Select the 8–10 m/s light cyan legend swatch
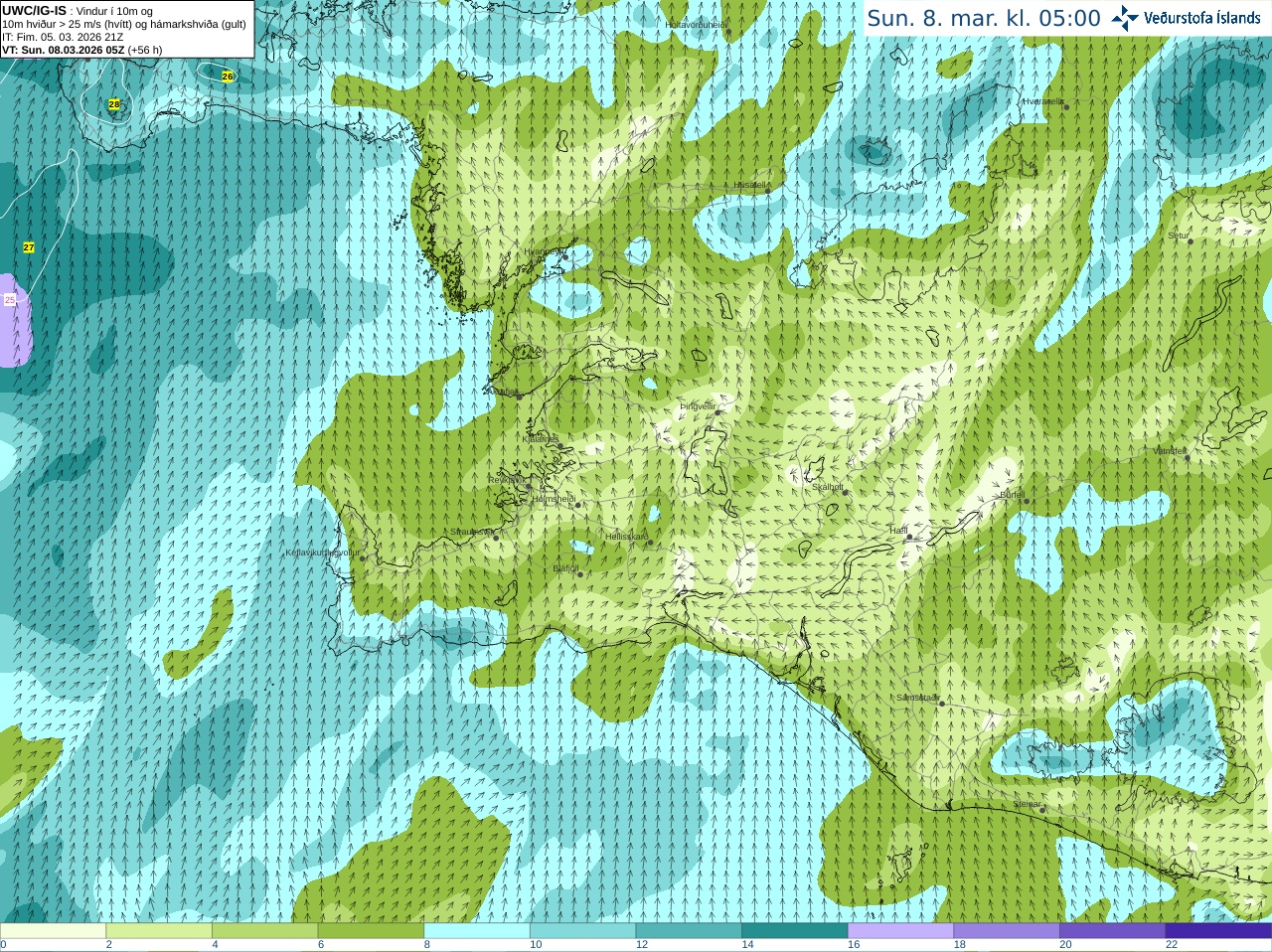The width and height of the screenshot is (1272, 952). pyautogui.click(x=477, y=931)
